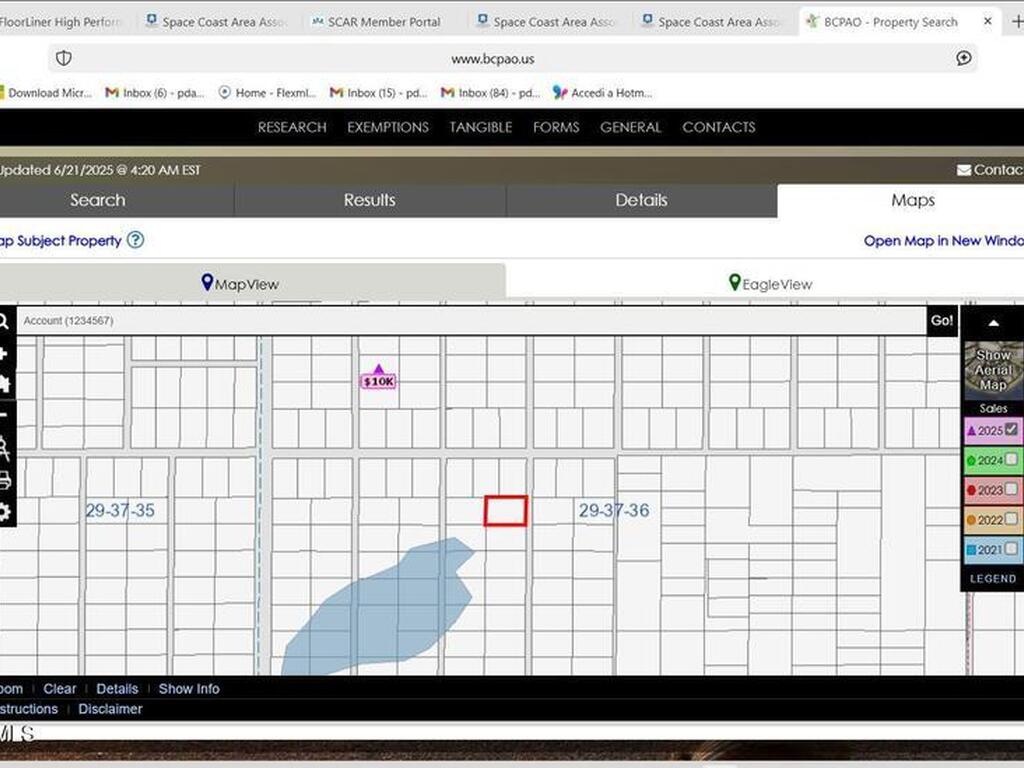
Task: Click the zoom in plus icon
Action: (x=5, y=352)
